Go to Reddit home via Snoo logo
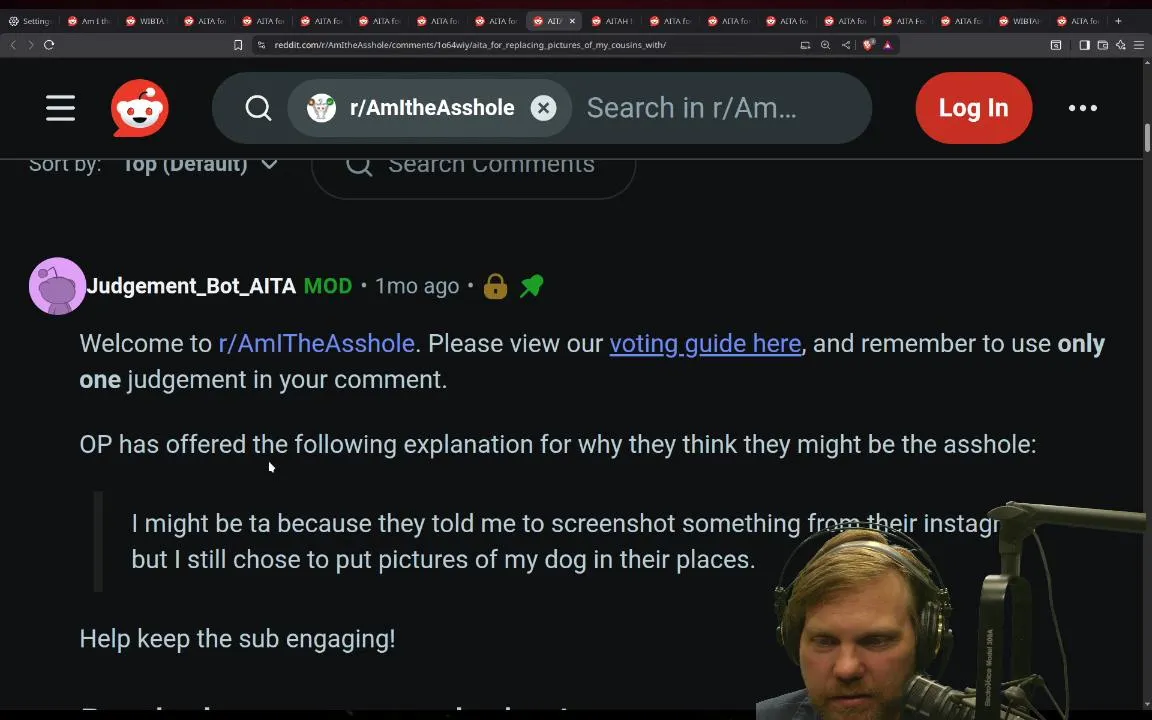 [140, 108]
